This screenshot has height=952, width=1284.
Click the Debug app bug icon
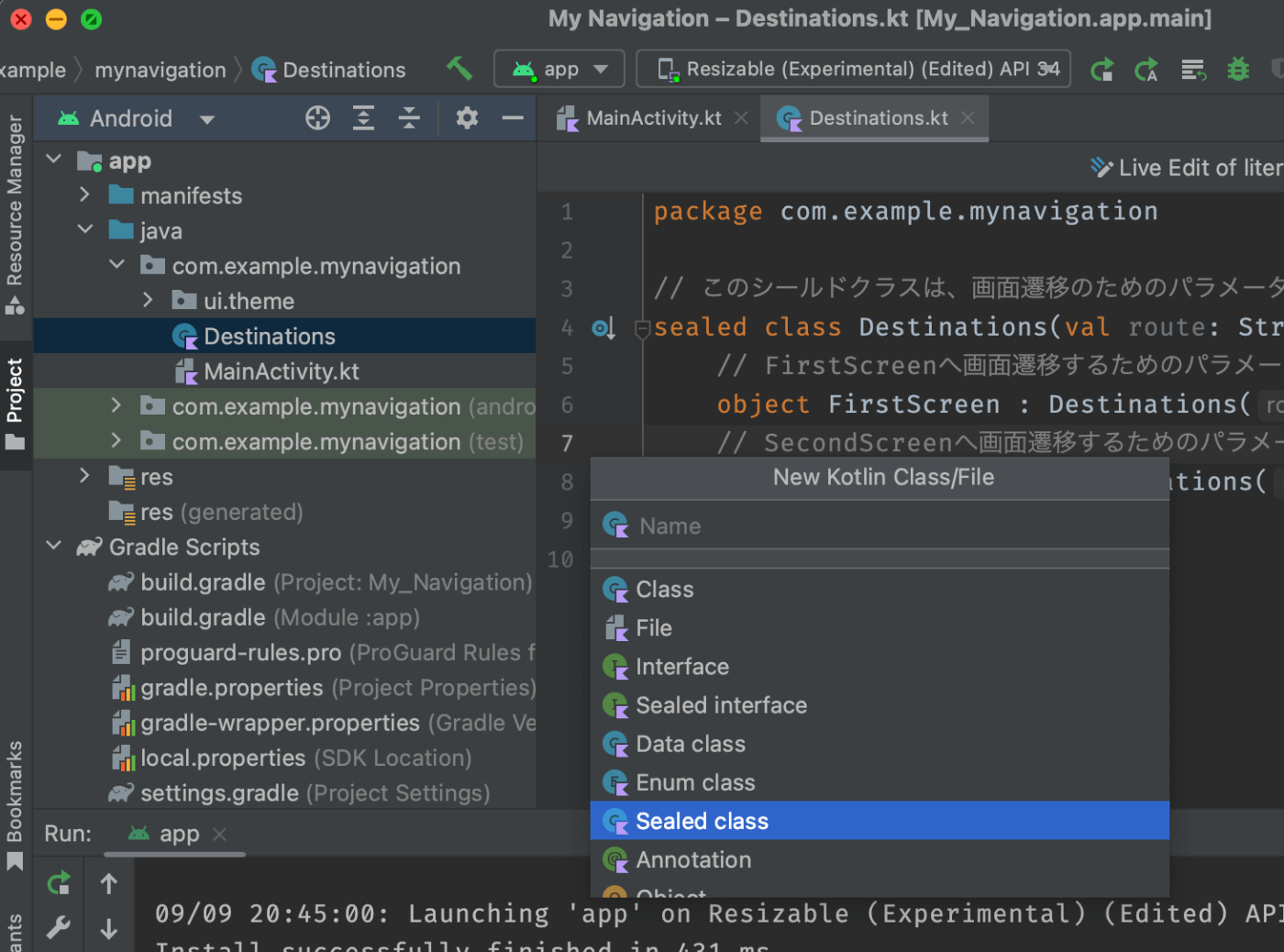[x=1238, y=70]
